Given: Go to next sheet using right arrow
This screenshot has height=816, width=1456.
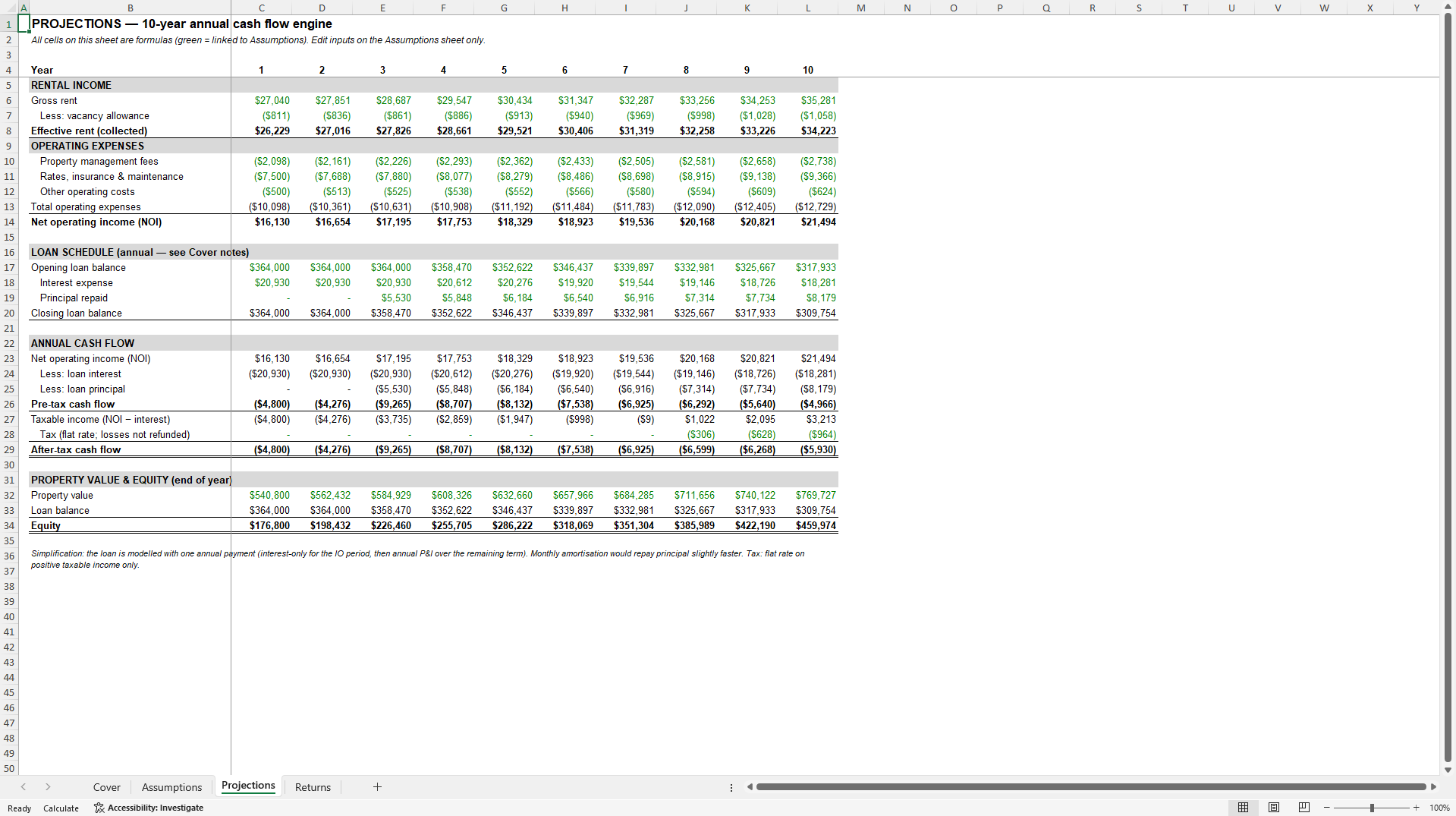Looking at the screenshot, I should (48, 787).
